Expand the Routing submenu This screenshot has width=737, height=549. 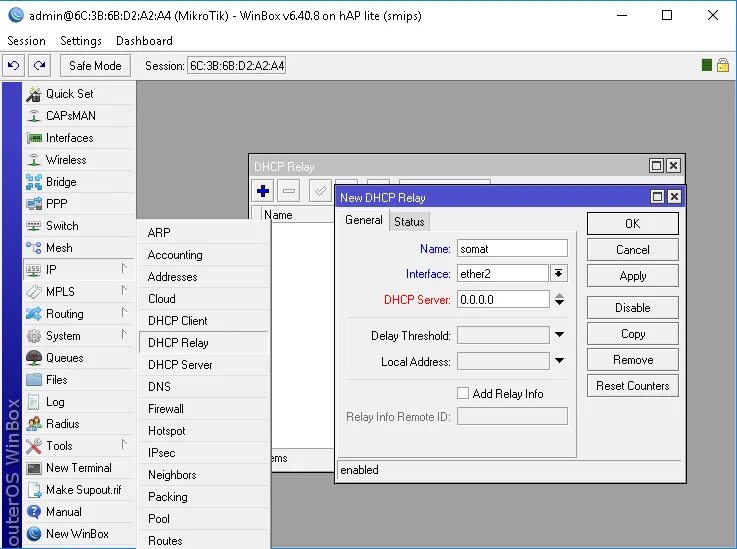79,314
